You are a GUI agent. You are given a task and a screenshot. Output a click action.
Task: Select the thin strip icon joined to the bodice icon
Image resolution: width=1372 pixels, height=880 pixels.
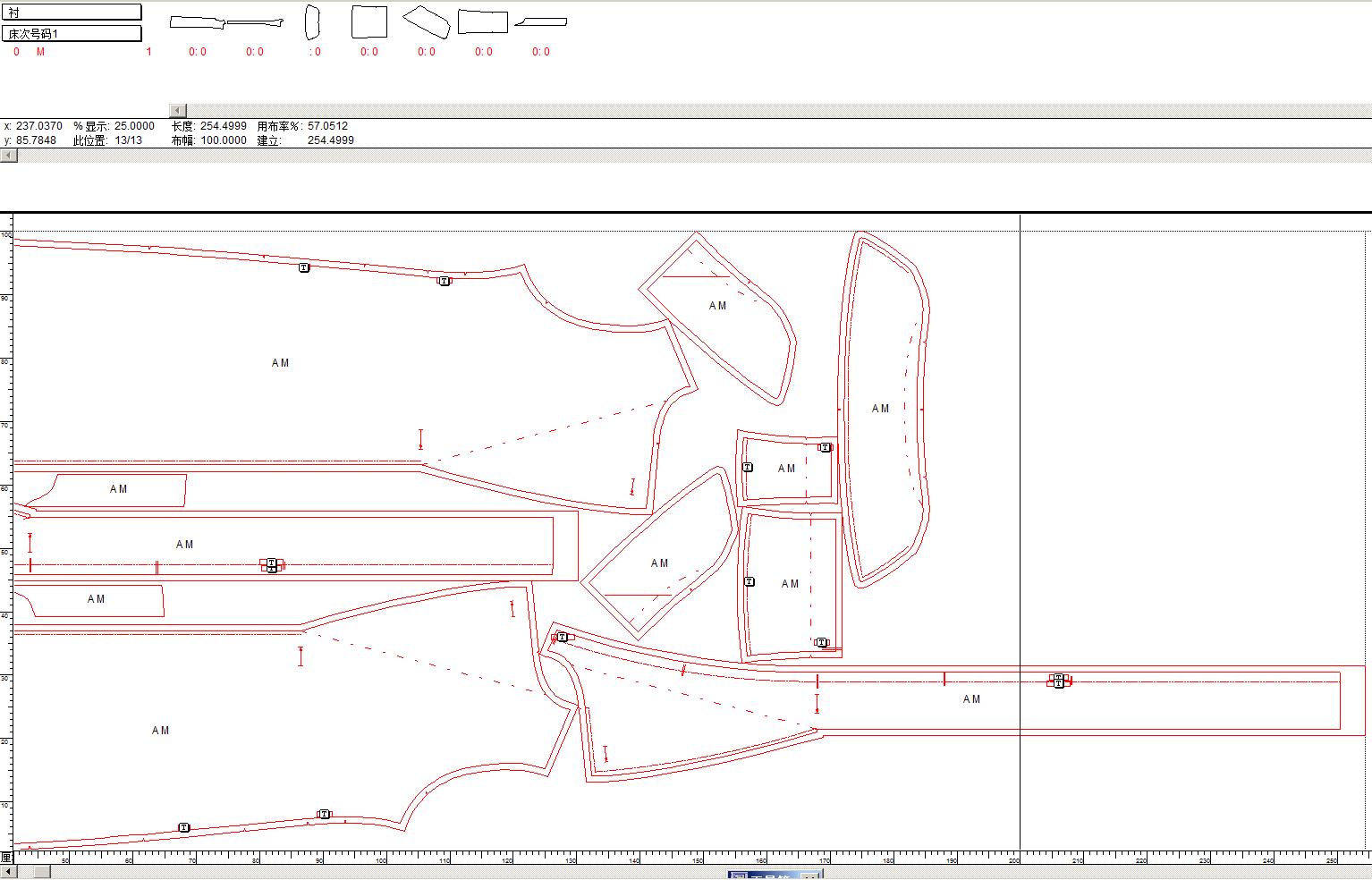coord(255,23)
